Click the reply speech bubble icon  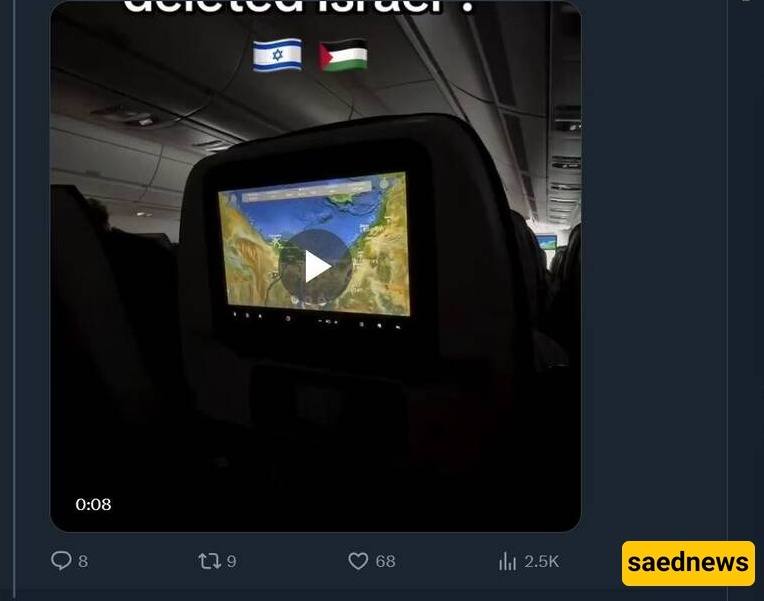61,561
